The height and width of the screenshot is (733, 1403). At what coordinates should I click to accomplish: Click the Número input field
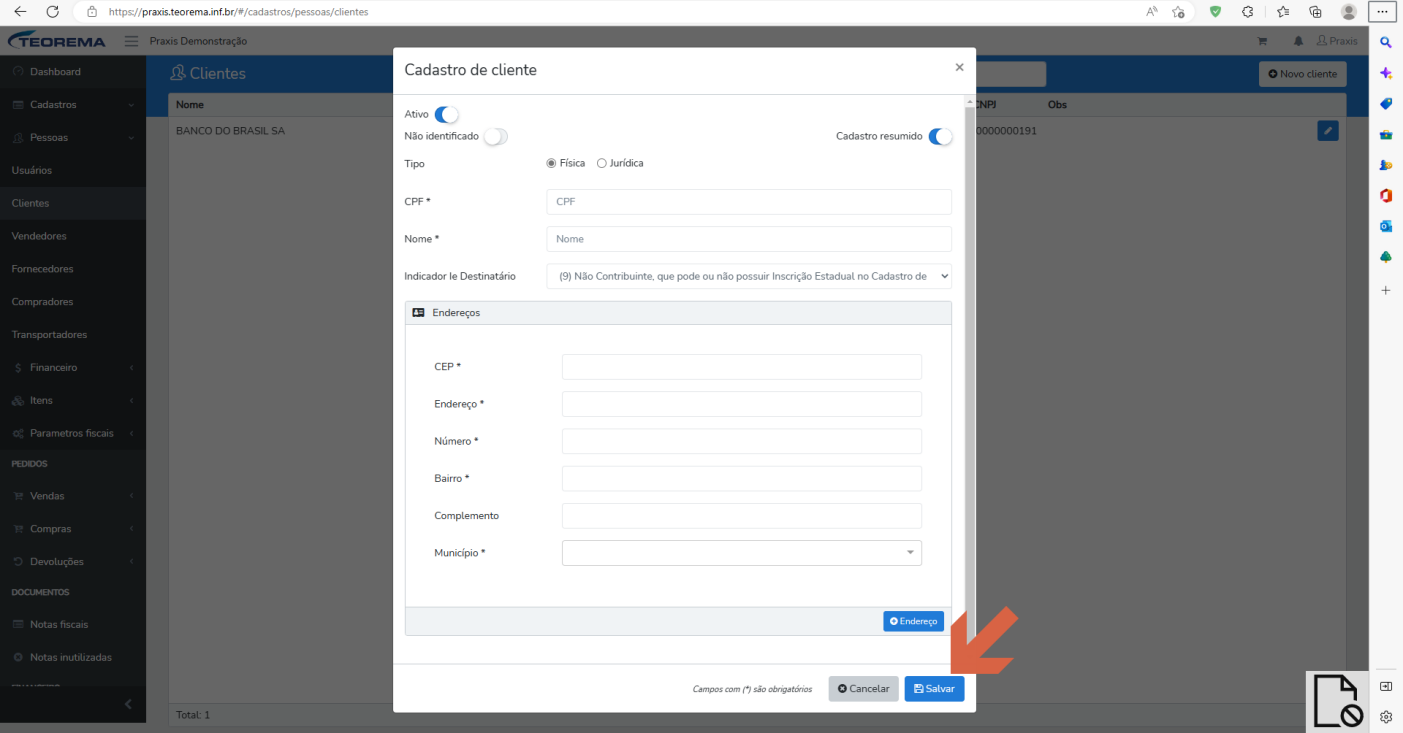pos(742,441)
